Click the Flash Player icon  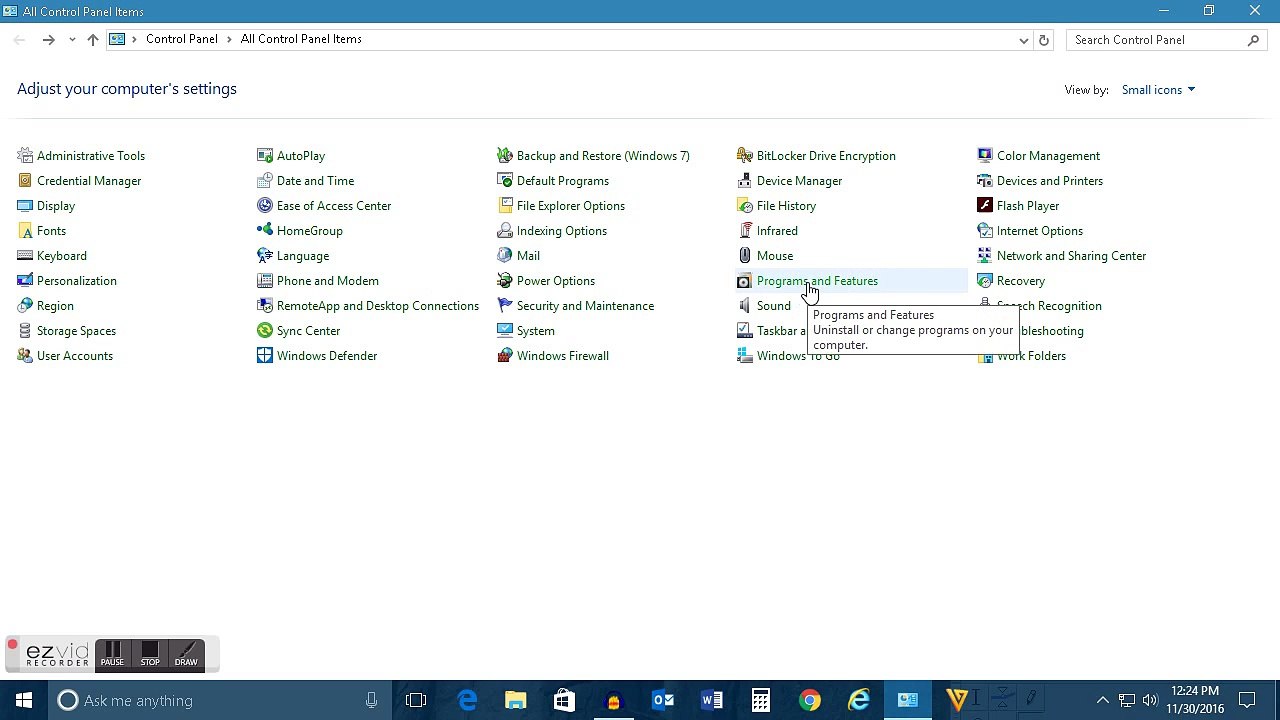tap(985, 206)
